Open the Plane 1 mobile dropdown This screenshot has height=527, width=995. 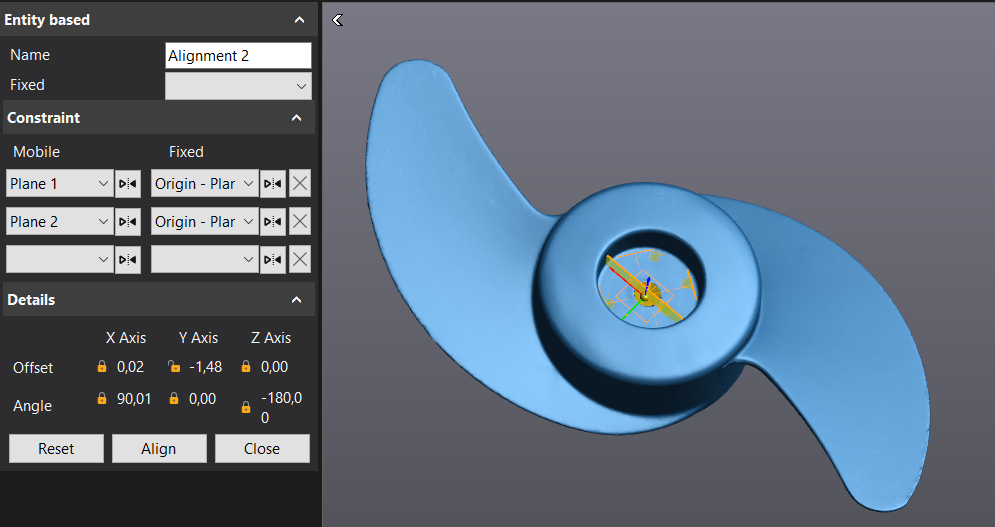60,184
